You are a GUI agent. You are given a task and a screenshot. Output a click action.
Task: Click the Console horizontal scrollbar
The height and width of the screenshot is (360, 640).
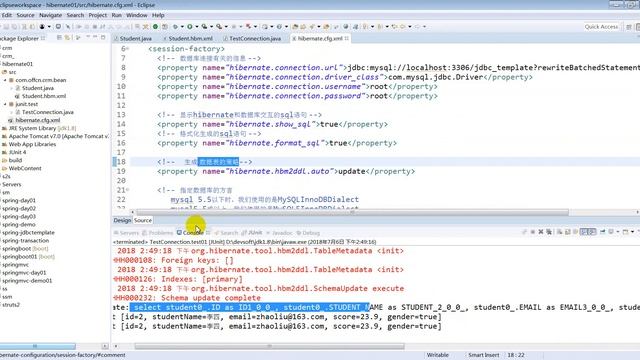click(x=269, y=346)
